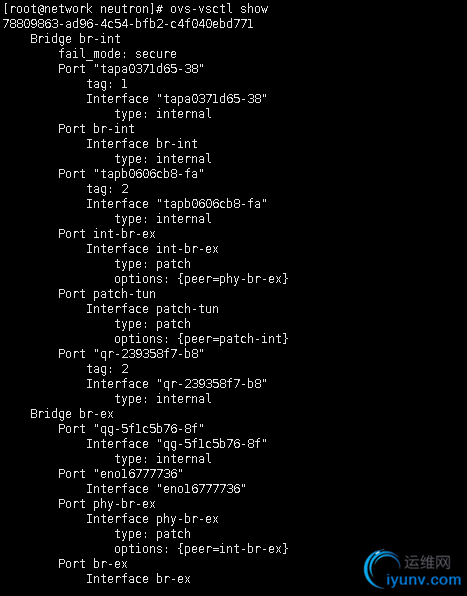Click options {peer=phy-br-ex} text
The width and height of the screenshot is (467, 596).
201,279
